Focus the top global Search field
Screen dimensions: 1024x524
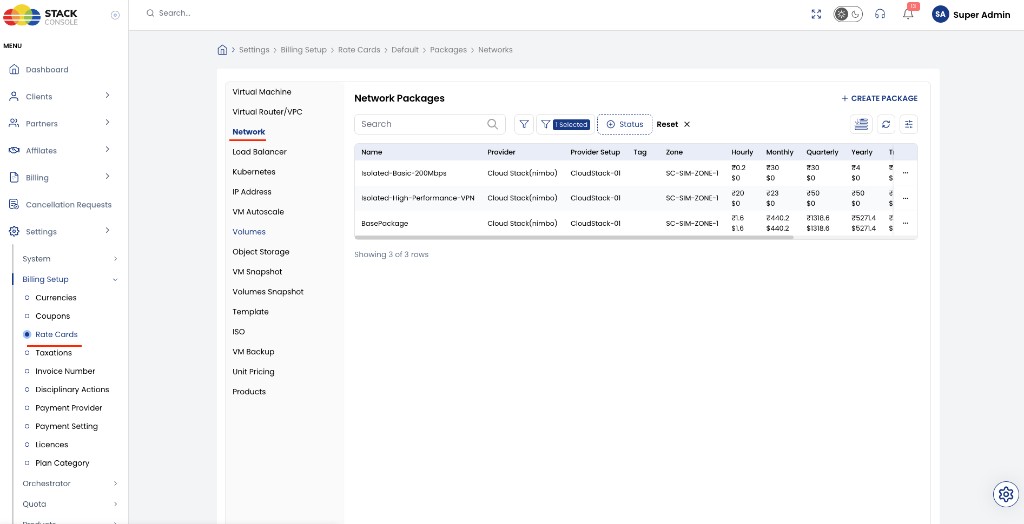[x=174, y=13]
